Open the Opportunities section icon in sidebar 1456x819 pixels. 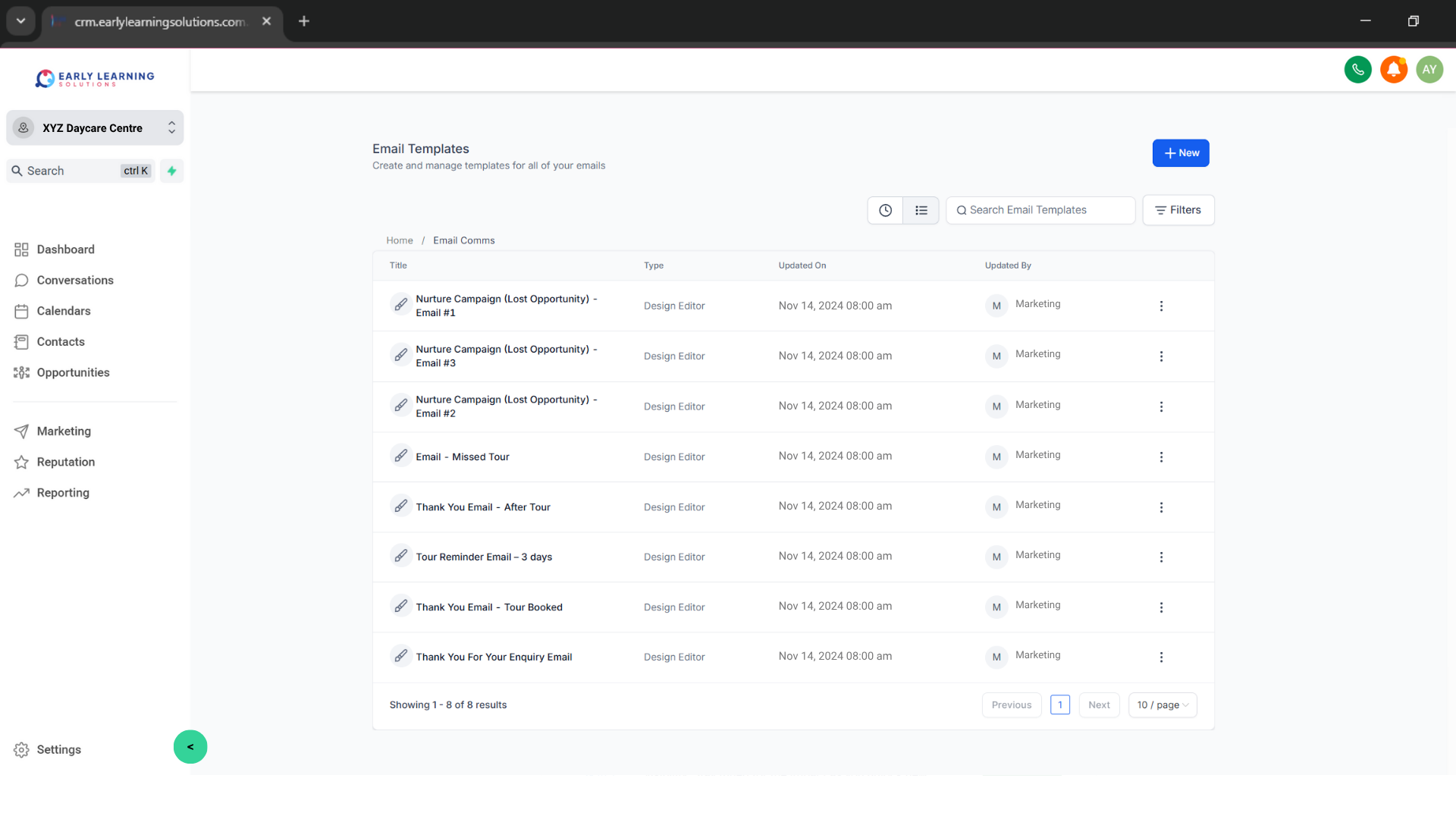[x=20, y=372]
